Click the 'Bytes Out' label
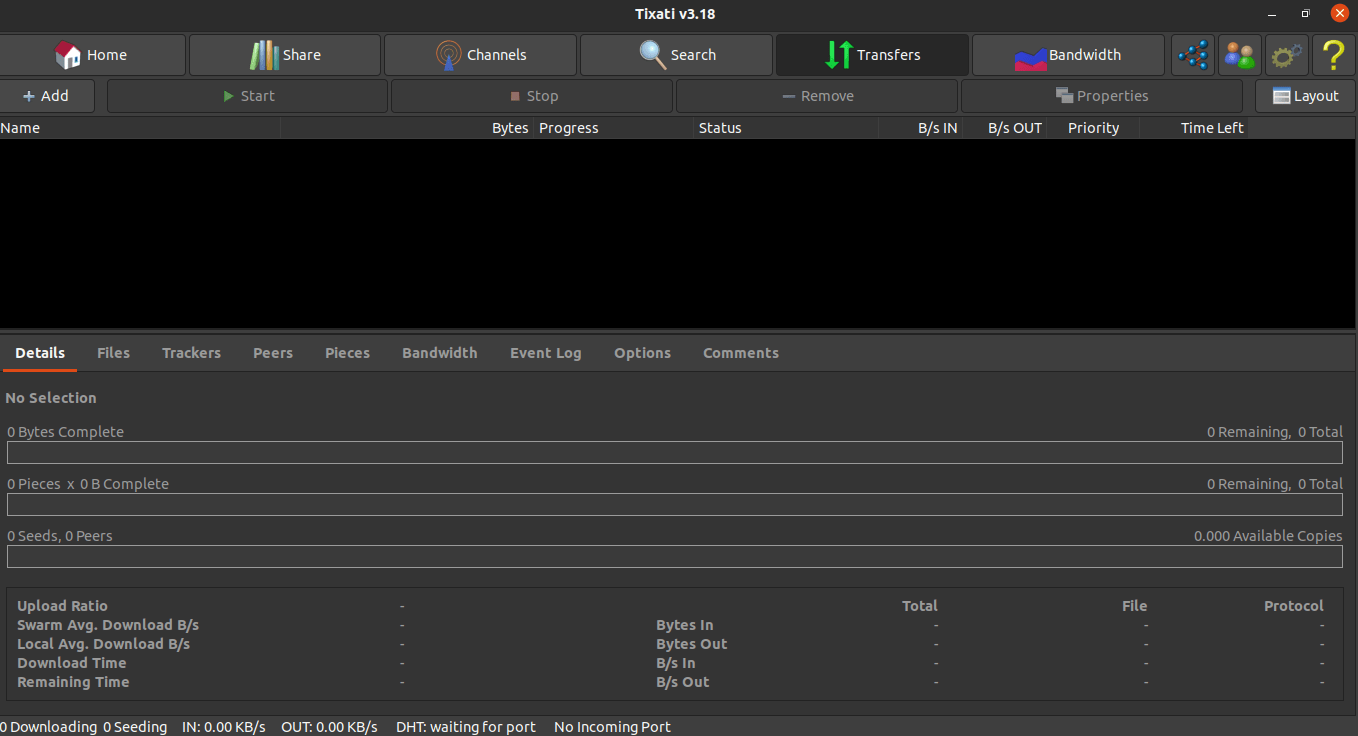The height and width of the screenshot is (736, 1358). (692, 644)
